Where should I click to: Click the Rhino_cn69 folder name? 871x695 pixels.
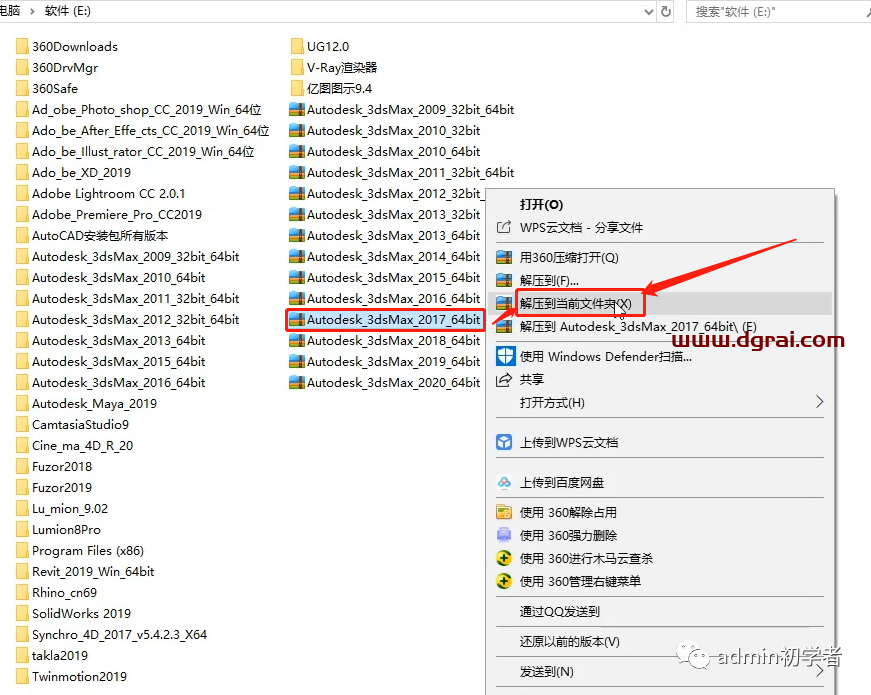(64, 593)
